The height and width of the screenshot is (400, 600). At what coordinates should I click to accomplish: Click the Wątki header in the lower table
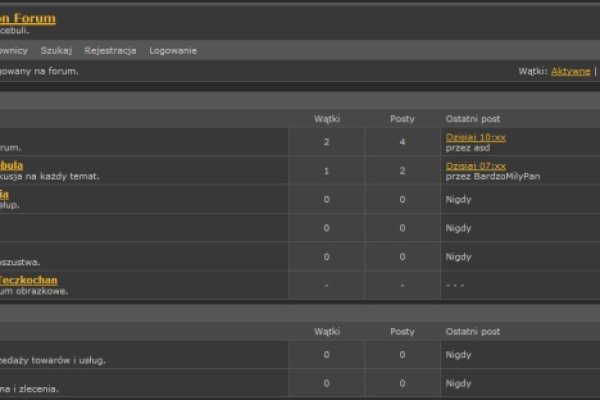tap(327, 331)
